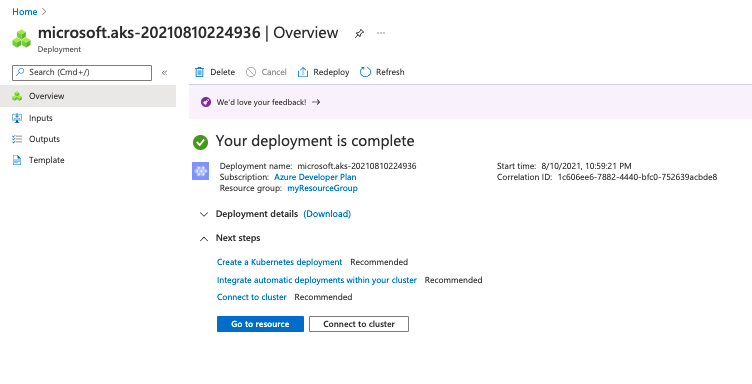This screenshot has width=752, height=384.
Task: Click the Go to resource button
Action: 260,324
